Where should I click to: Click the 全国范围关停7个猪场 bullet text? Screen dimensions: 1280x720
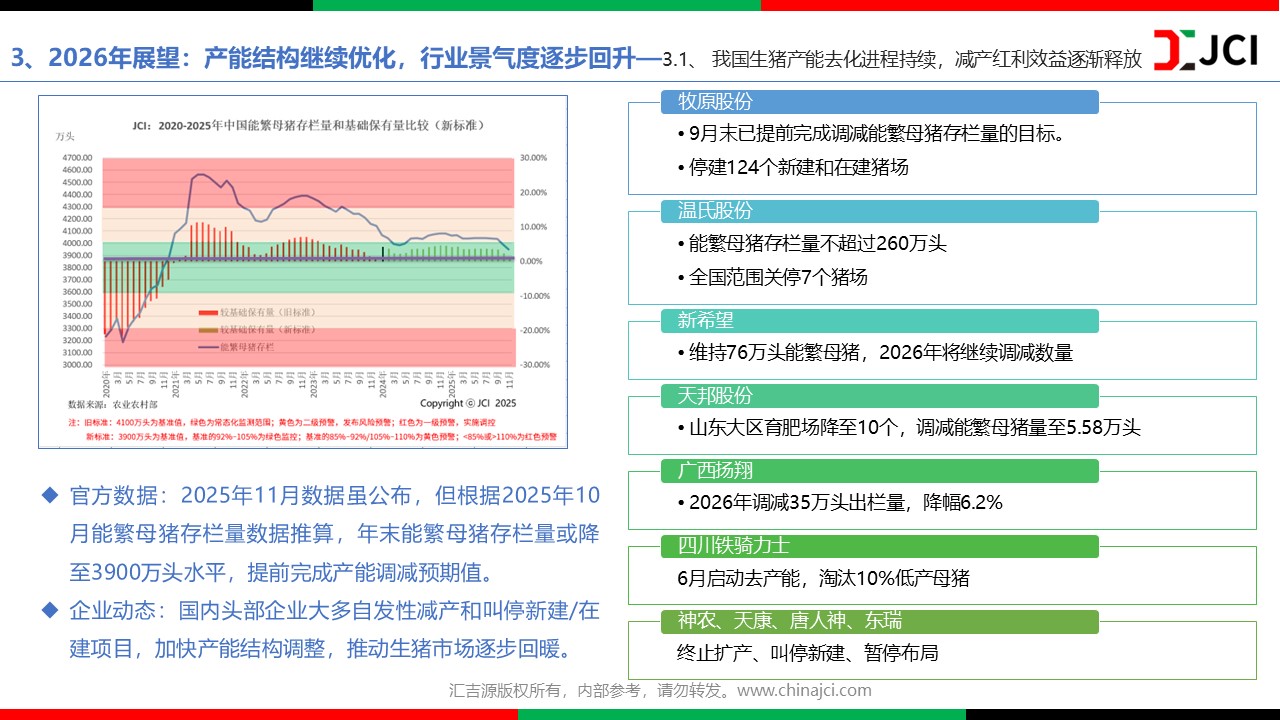pos(778,277)
